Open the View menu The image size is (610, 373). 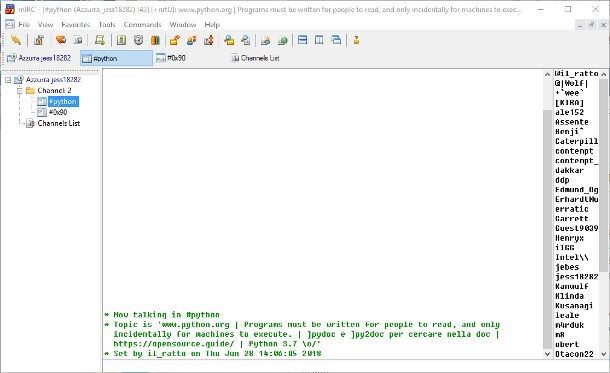pyautogui.click(x=46, y=25)
